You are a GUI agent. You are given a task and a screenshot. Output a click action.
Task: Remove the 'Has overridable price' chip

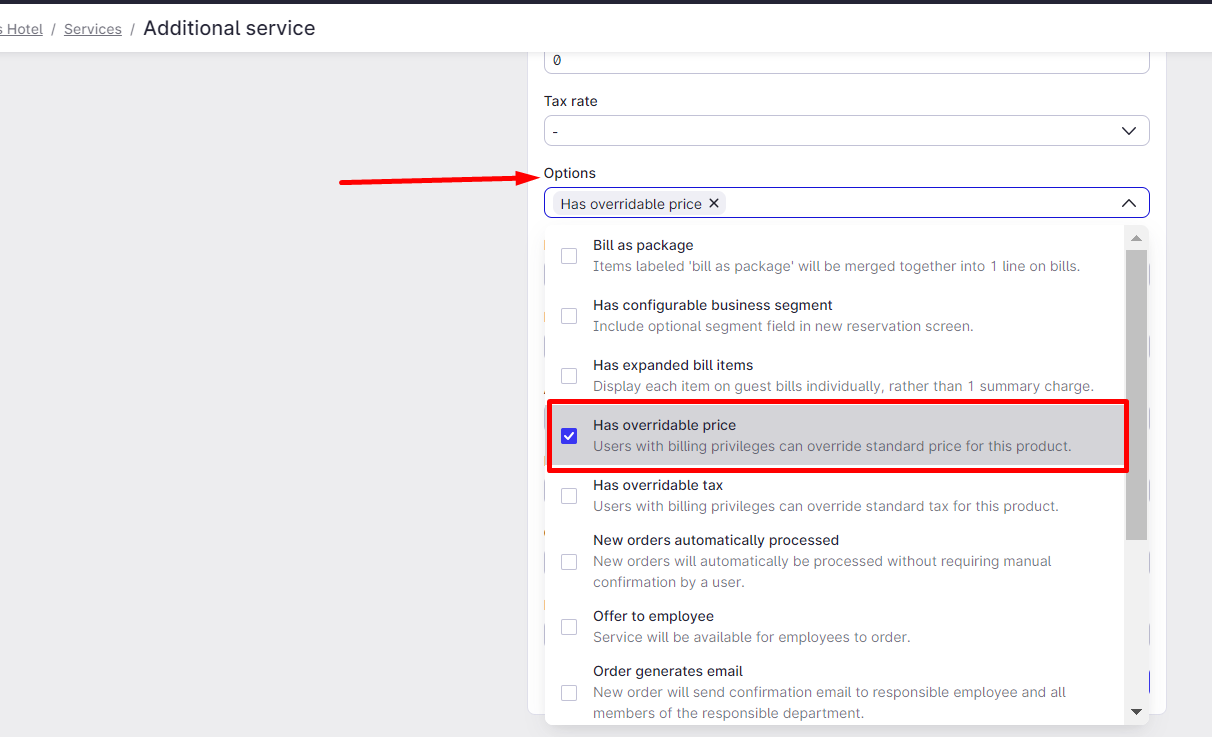pyautogui.click(x=714, y=203)
